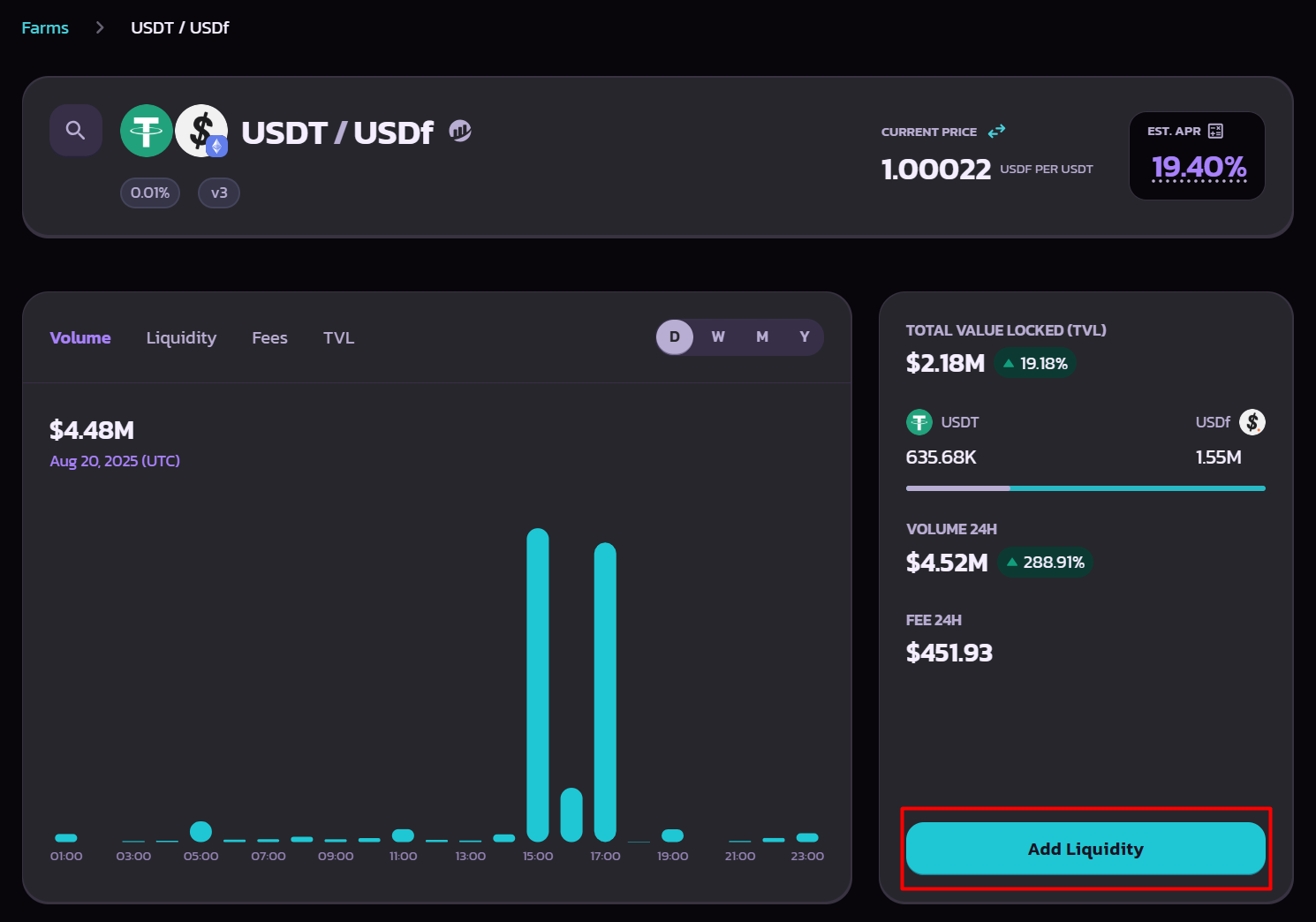Click the USDf dollar token logo in header
This screenshot has height=922, width=1316.
[x=201, y=131]
